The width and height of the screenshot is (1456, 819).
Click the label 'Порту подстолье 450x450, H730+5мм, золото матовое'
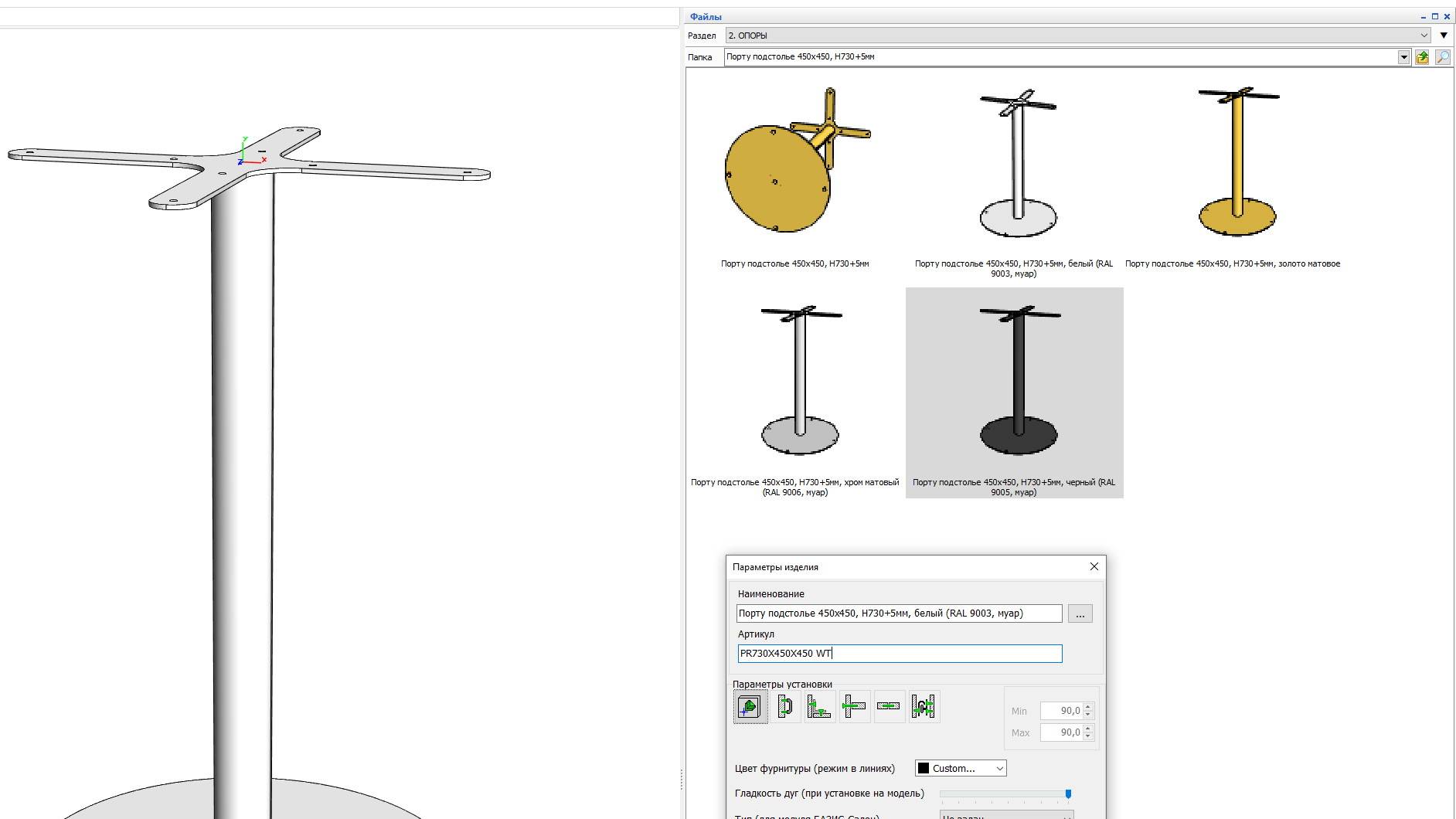[1233, 263]
